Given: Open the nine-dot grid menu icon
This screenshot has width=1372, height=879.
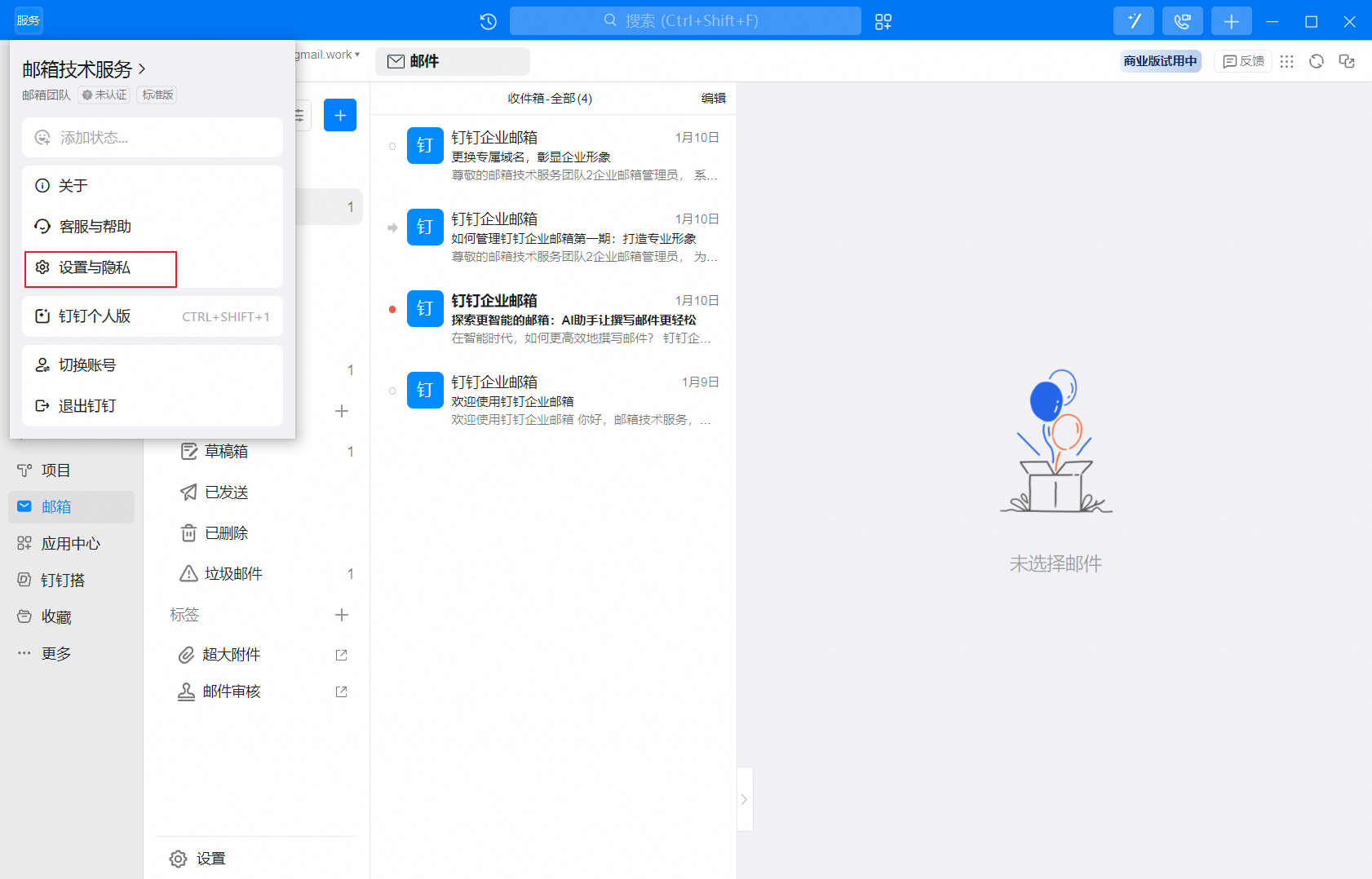Looking at the screenshot, I should (x=1286, y=61).
